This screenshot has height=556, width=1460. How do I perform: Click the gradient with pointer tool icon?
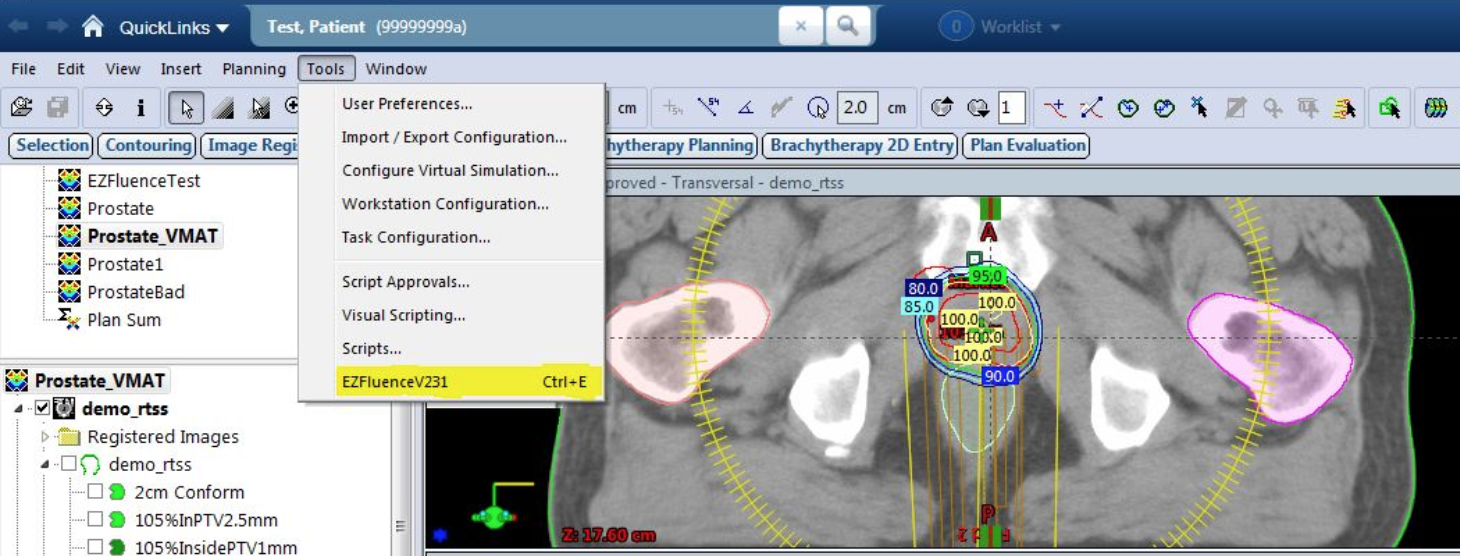(x=260, y=107)
